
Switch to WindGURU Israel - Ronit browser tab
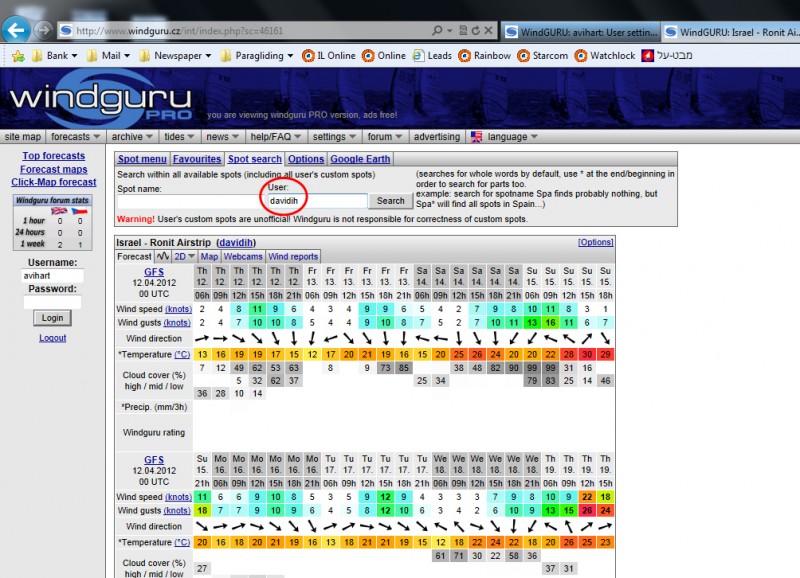[x=731, y=32]
